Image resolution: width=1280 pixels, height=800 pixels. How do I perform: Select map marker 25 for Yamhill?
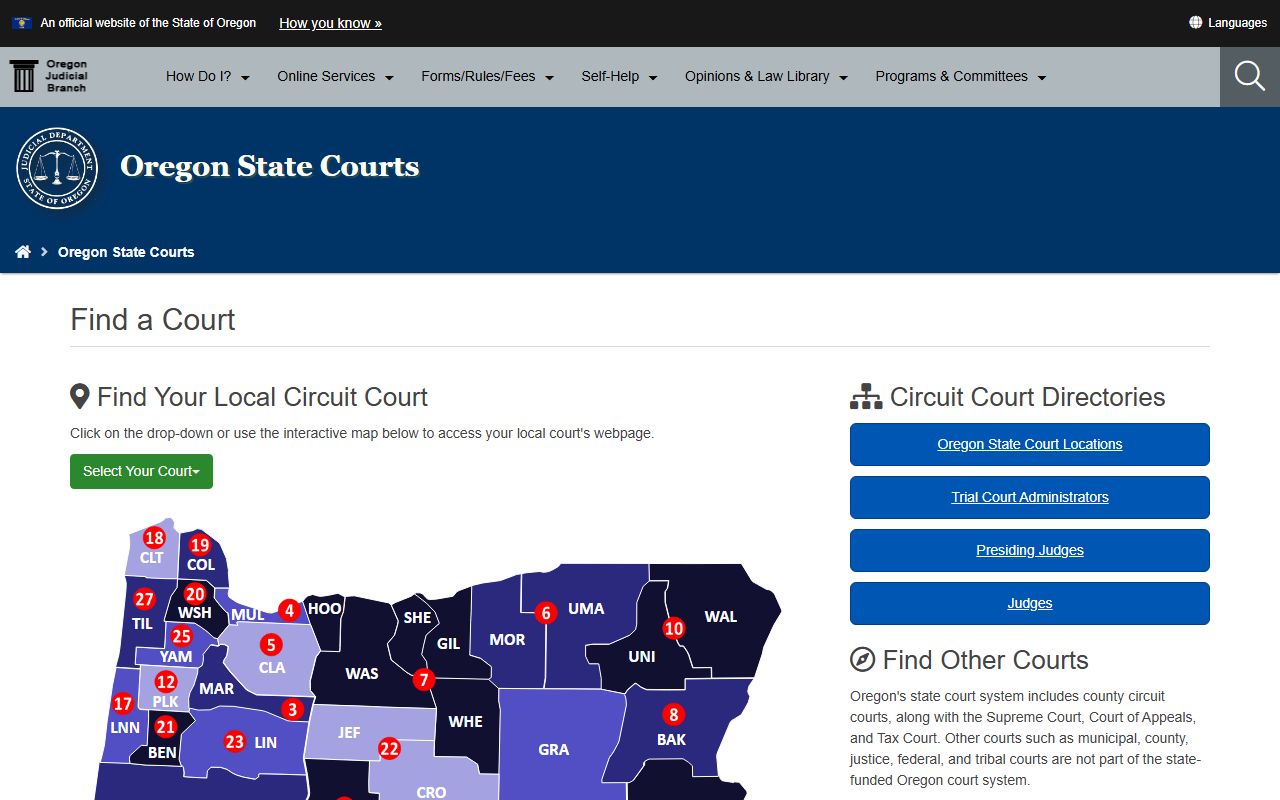pos(181,636)
